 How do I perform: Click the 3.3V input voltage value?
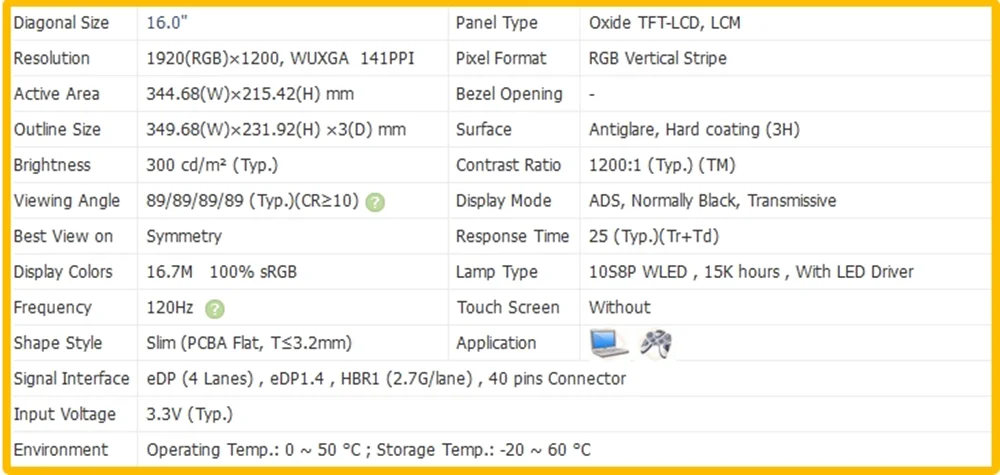pyautogui.click(x=189, y=415)
